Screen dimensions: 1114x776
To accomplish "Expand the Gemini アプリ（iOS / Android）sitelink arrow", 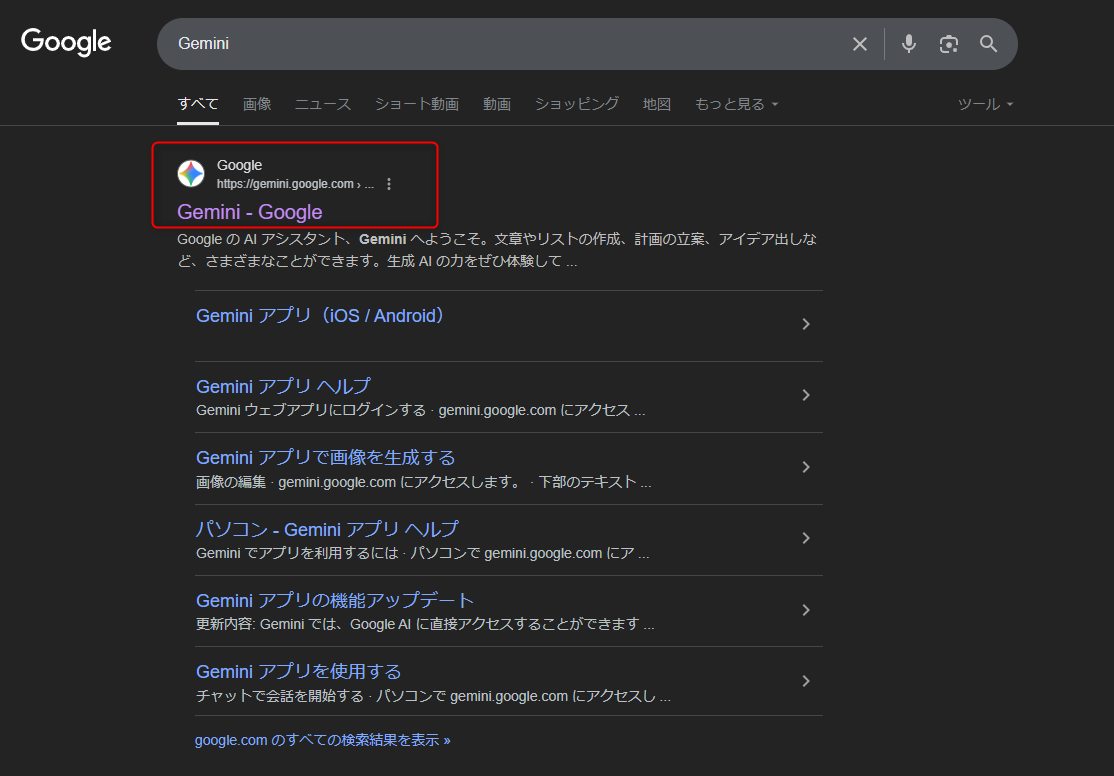I will [x=806, y=324].
